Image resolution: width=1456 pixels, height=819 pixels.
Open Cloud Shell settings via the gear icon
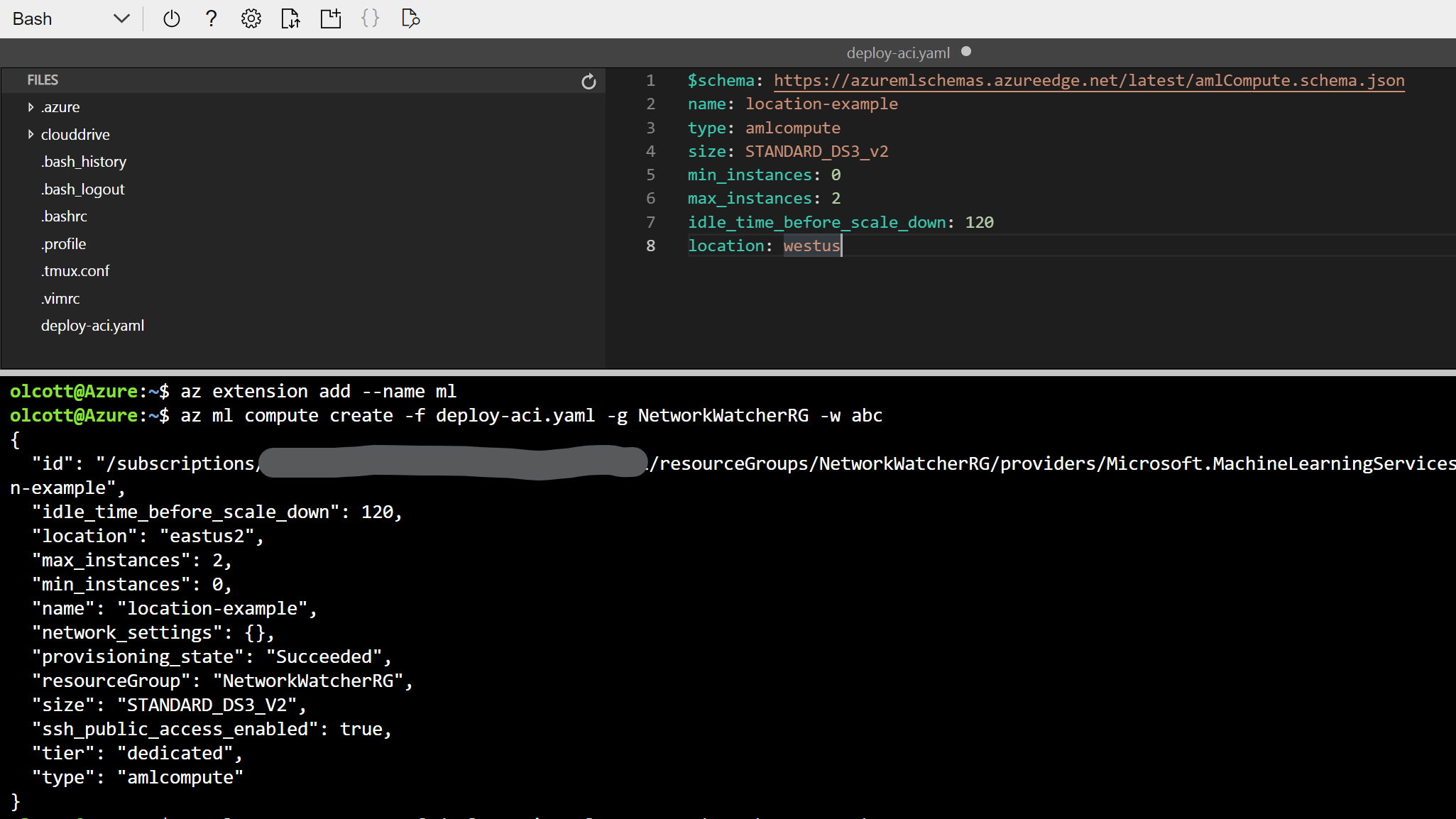tap(251, 18)
